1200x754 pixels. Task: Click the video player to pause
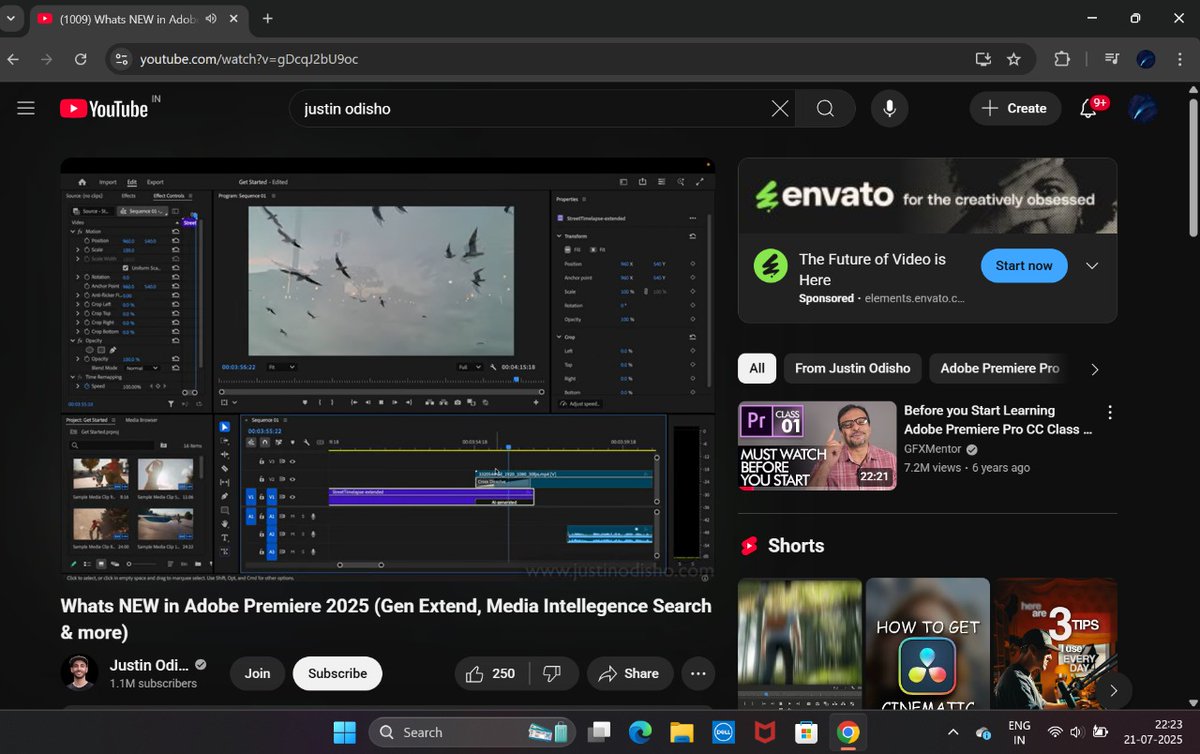coord(388,370)
